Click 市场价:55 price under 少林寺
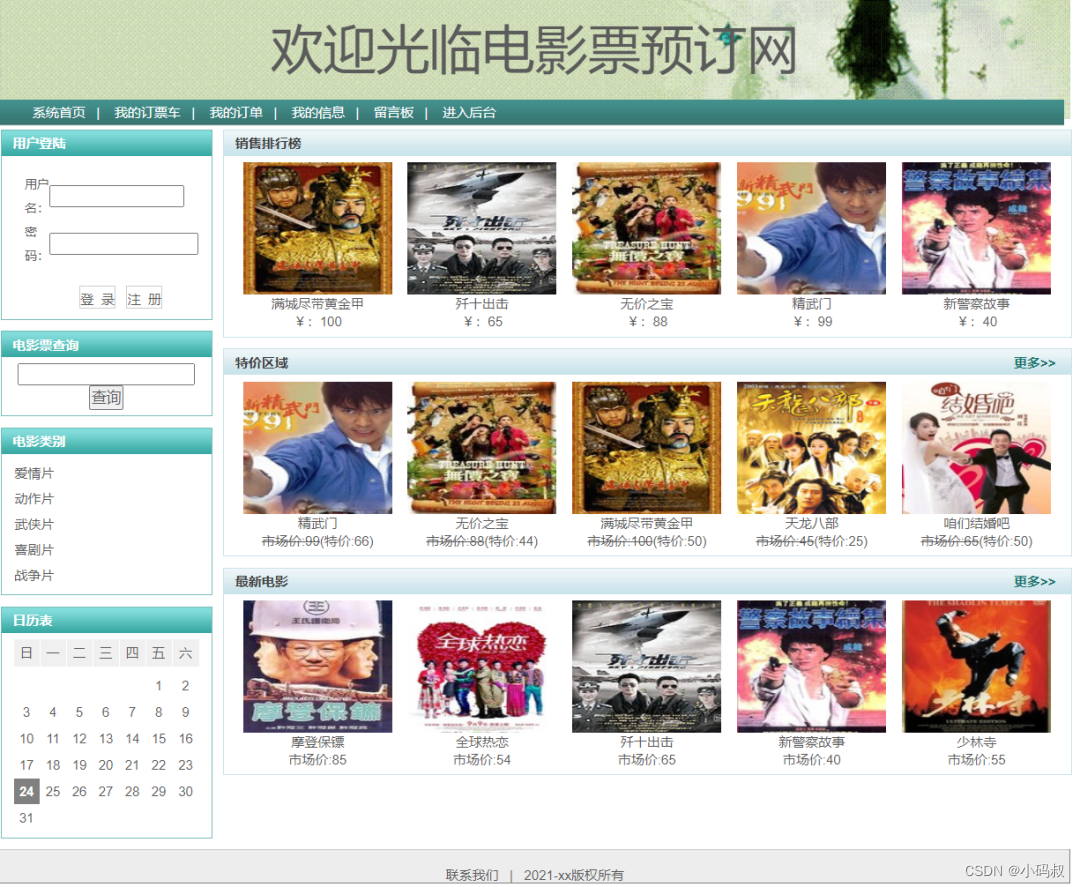Viewport: 1080px width, 887px height. click(x=977, y=760)
